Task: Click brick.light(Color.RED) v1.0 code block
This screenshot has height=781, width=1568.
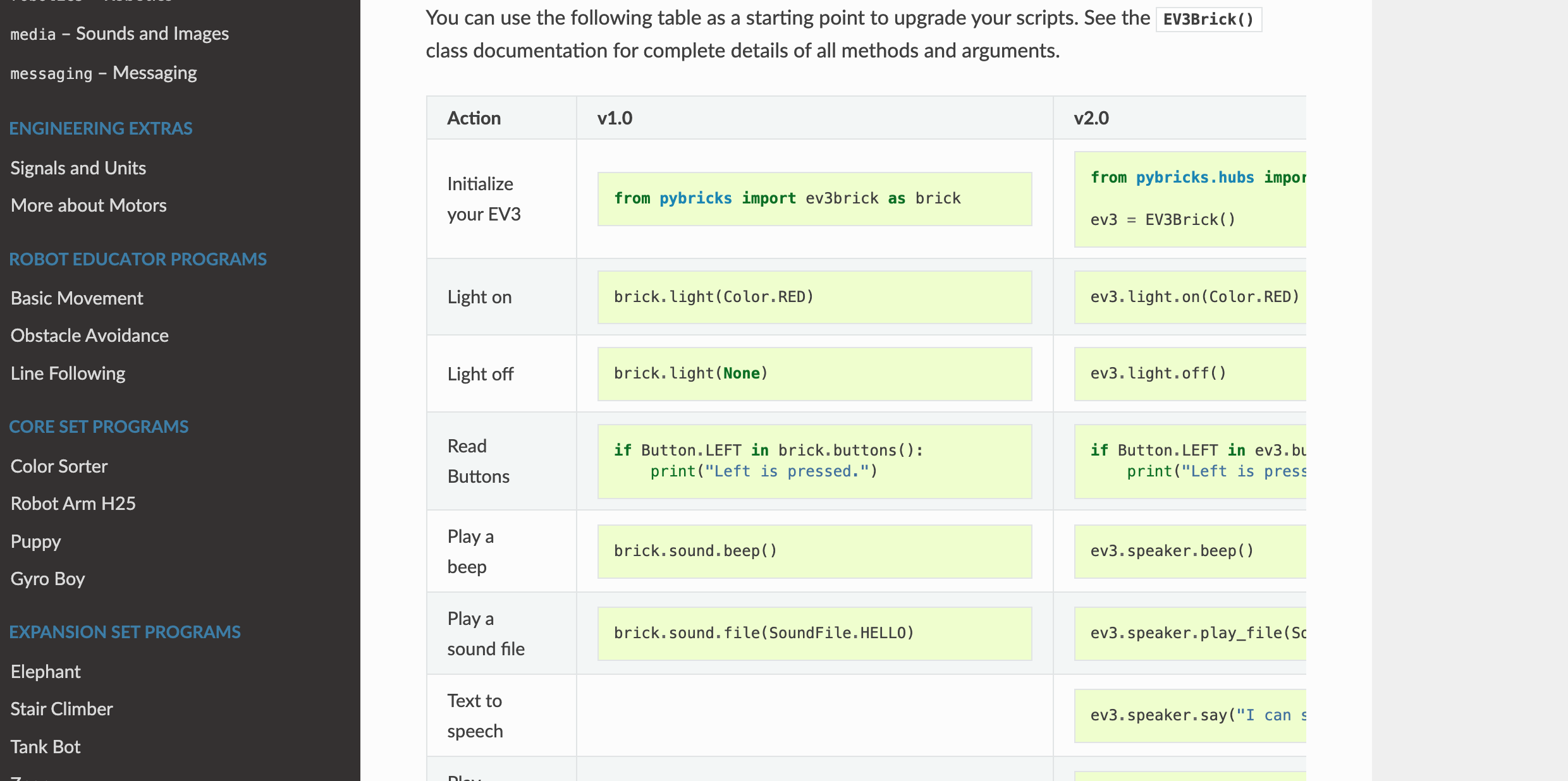Action: coord(814,297)
